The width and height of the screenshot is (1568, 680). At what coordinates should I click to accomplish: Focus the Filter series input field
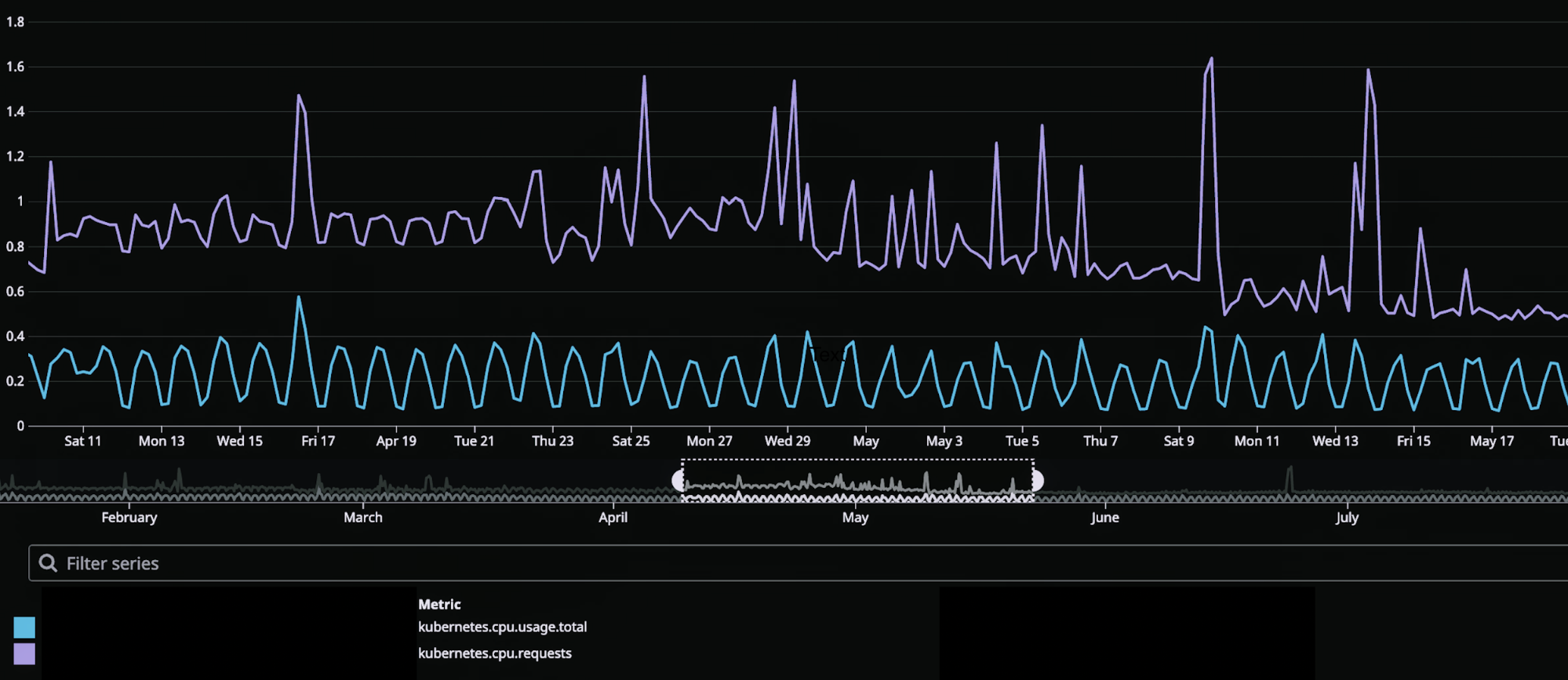[798, 563]
